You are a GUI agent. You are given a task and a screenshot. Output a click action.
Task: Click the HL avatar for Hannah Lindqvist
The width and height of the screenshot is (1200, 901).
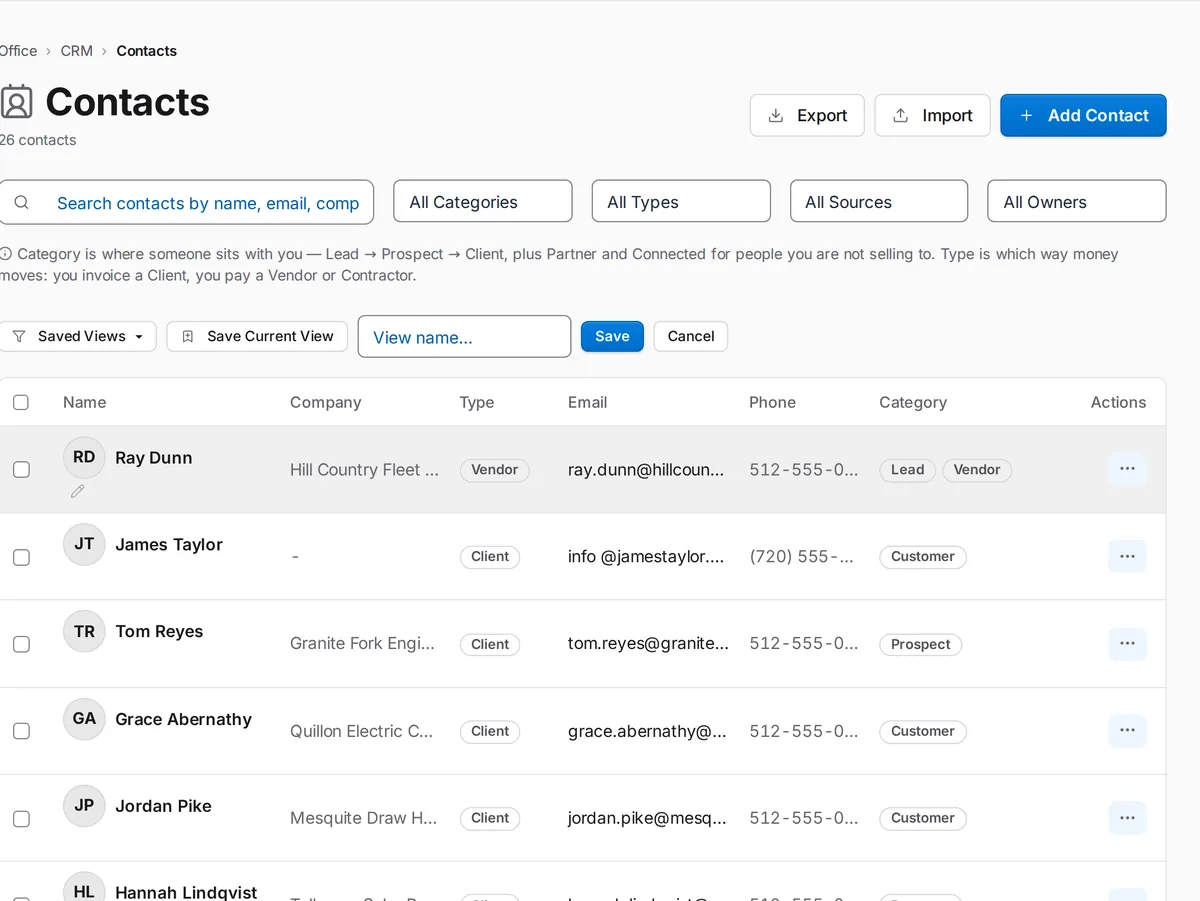pos(84,888)
